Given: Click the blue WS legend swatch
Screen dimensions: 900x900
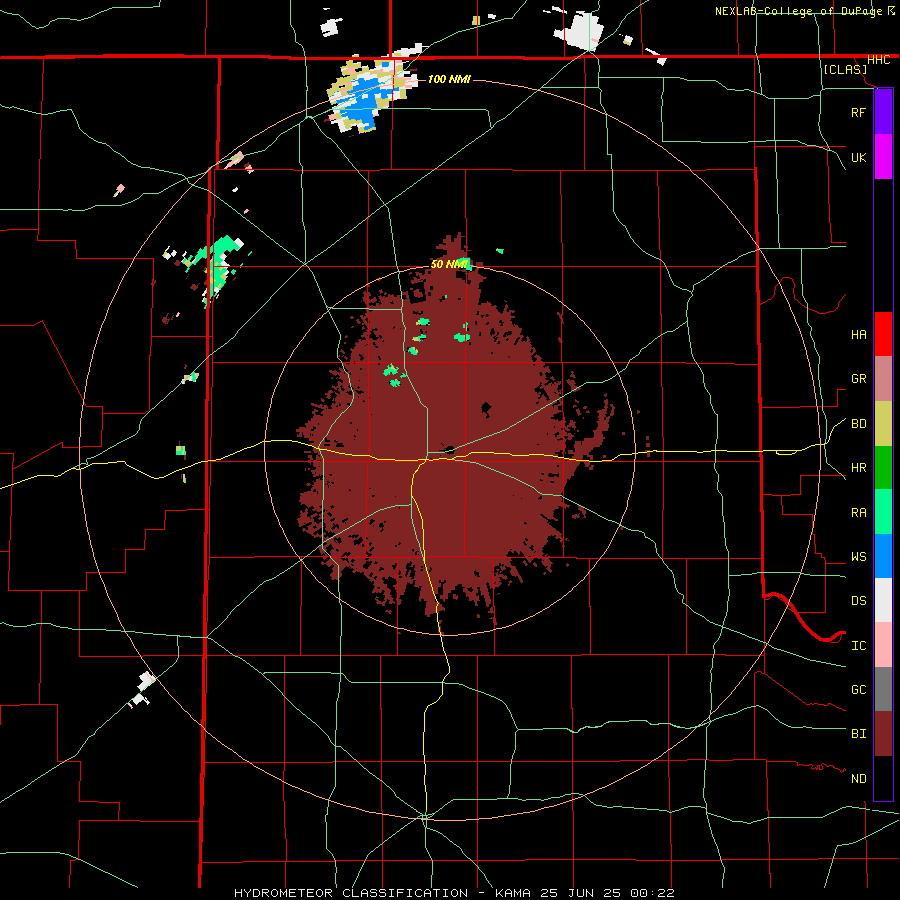Looking at the screenshot, I should tap(883, 556).
